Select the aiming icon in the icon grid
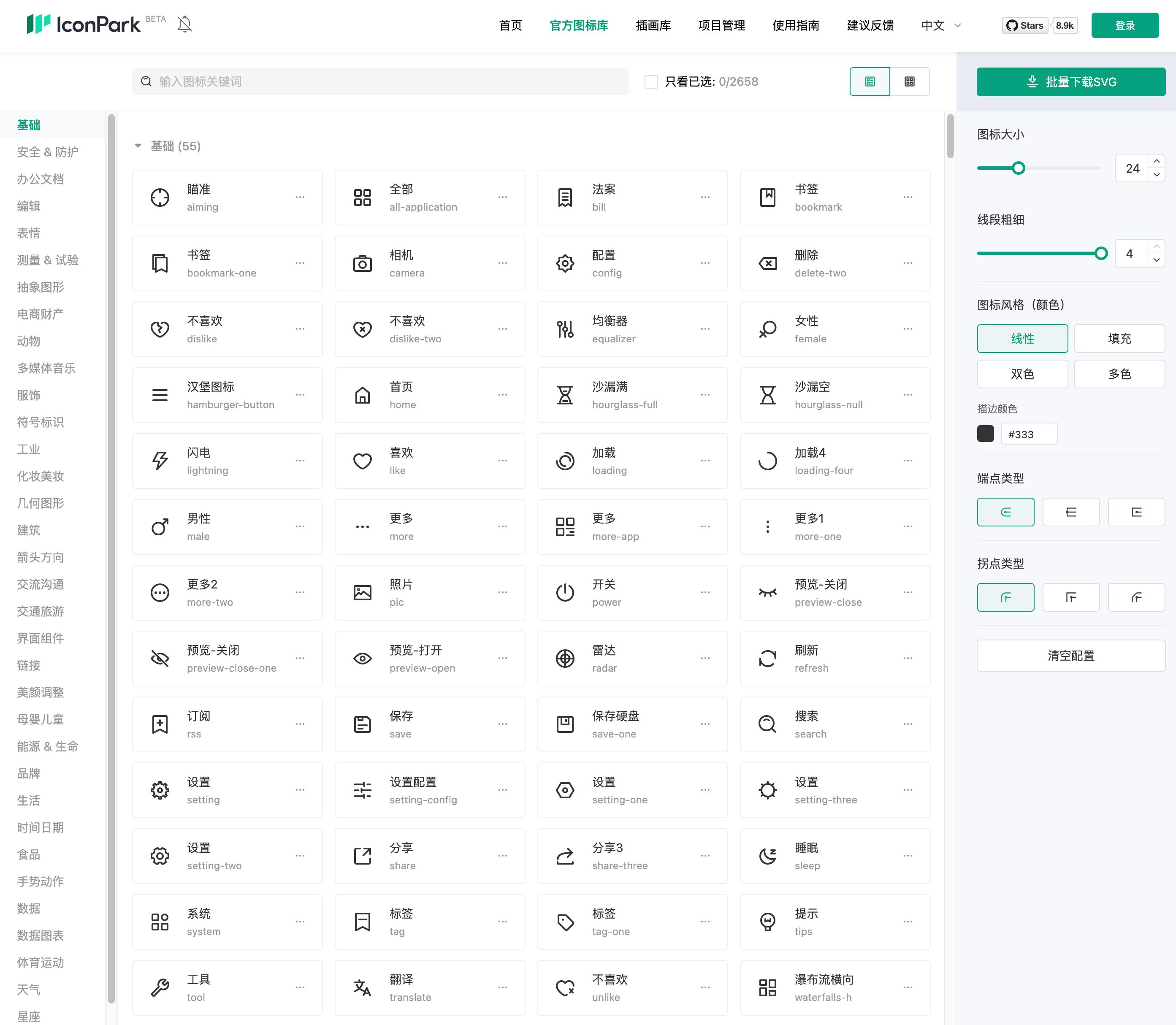1176x1025 pixels. click(160, 197)
